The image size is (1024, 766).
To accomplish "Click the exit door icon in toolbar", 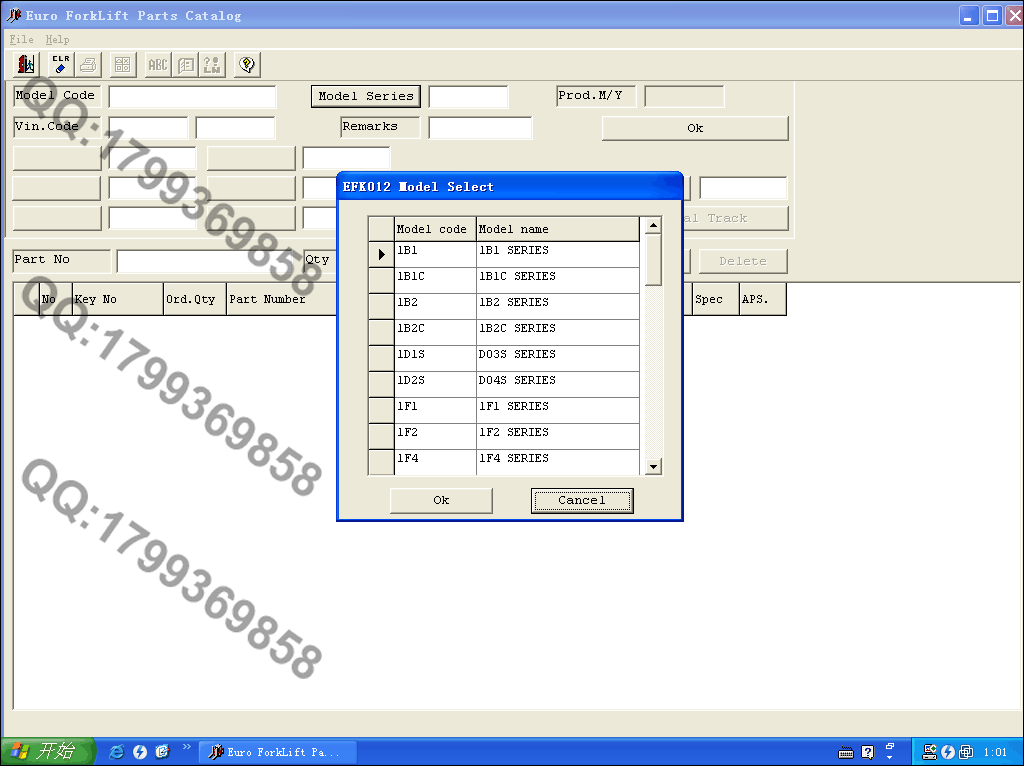I will coord(27,65).
